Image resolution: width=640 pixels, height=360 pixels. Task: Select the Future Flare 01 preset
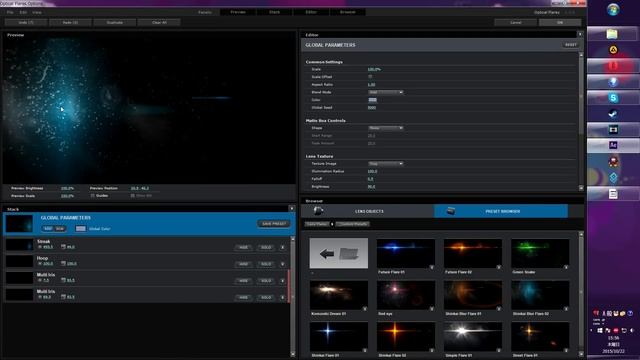click(x=406, y=253)
